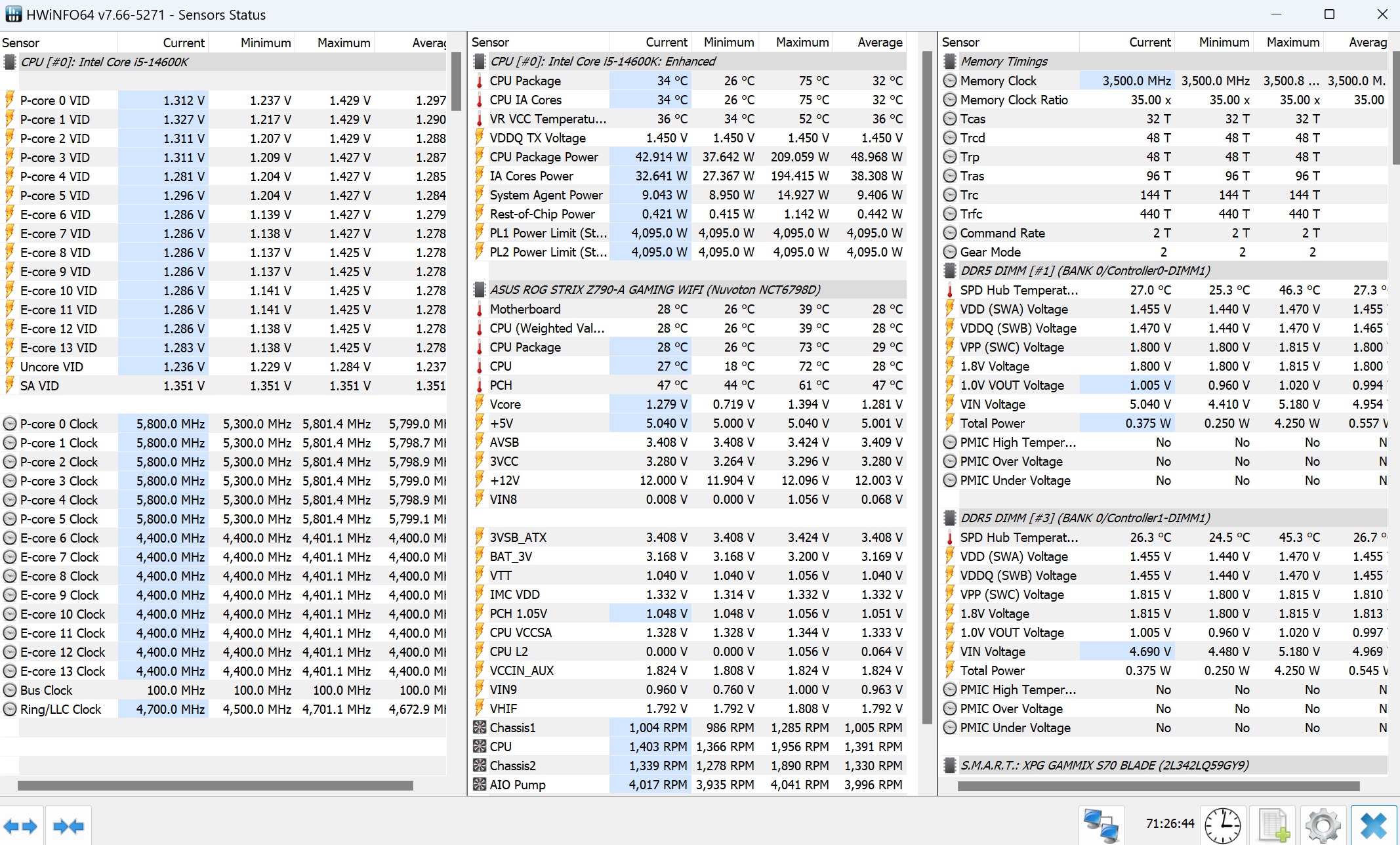Click the CPU Package Power lightning icon
1400x845 pixels.
point(480,157)
